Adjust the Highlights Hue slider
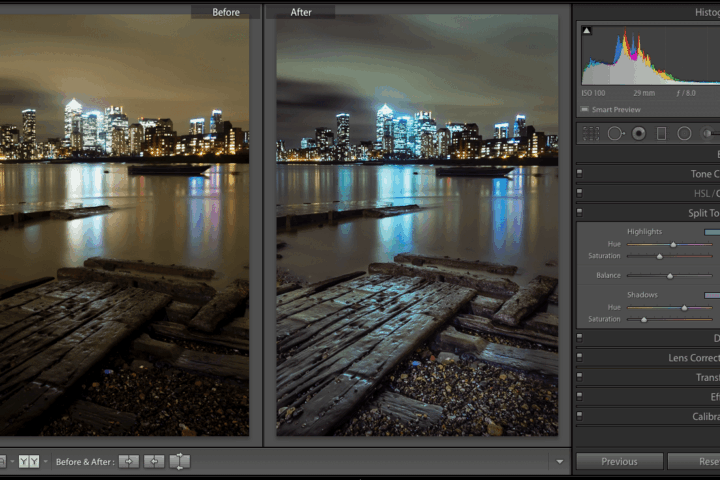720x480 pixels. 673,244
